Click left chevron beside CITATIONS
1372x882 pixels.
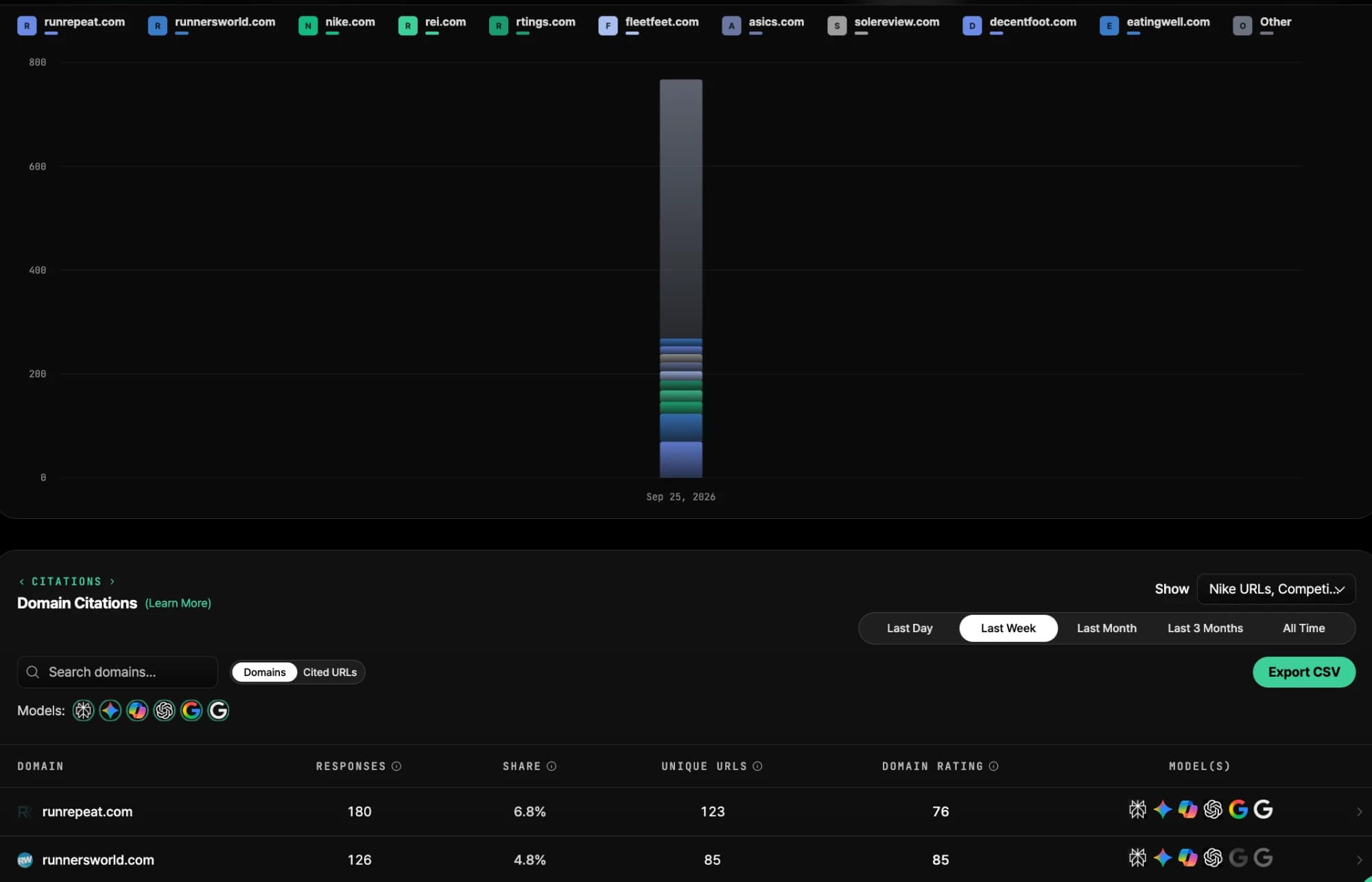pyautogui.click(x=22, y=581)
